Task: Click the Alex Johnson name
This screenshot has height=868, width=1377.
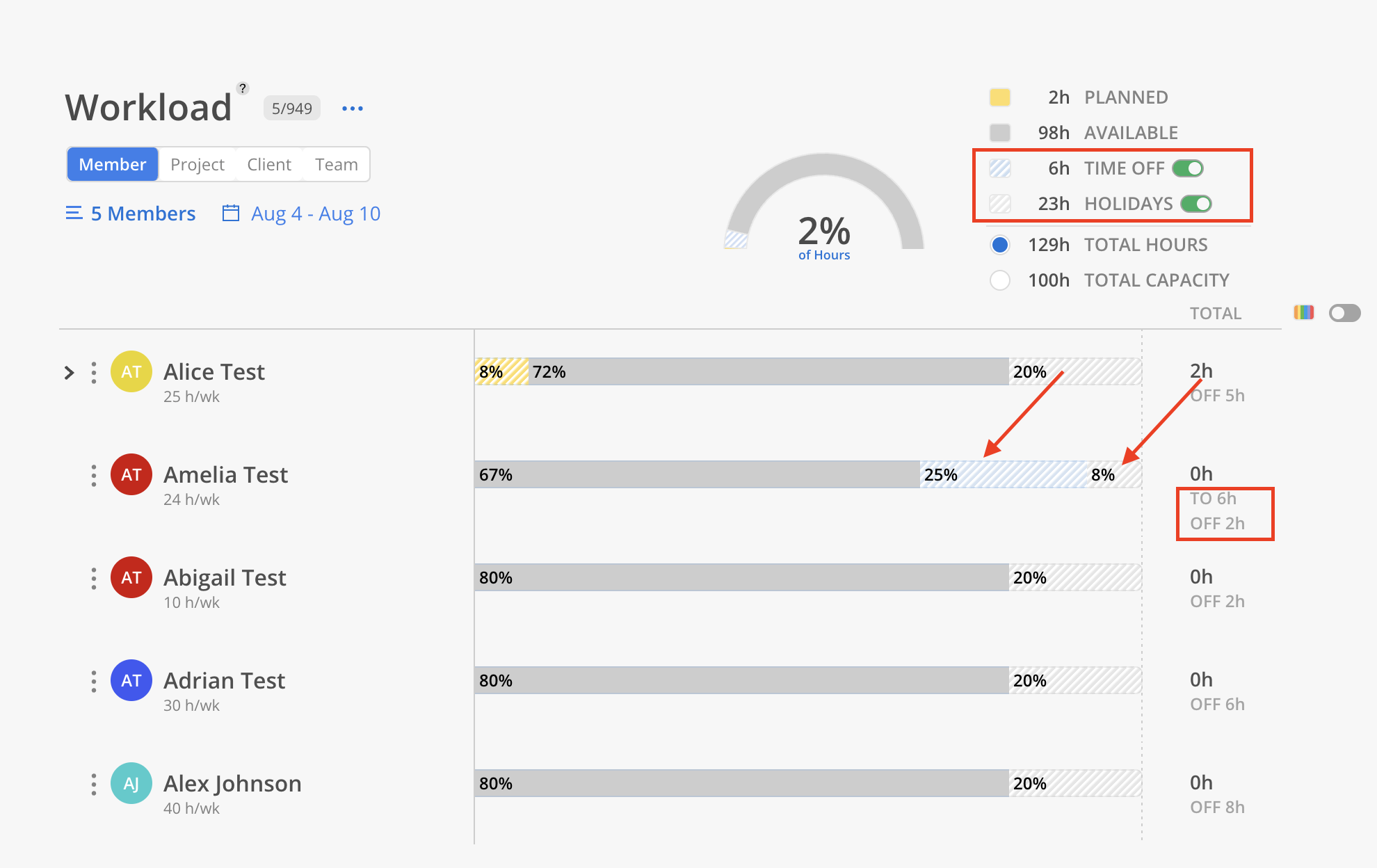Action: coord(232,784)
